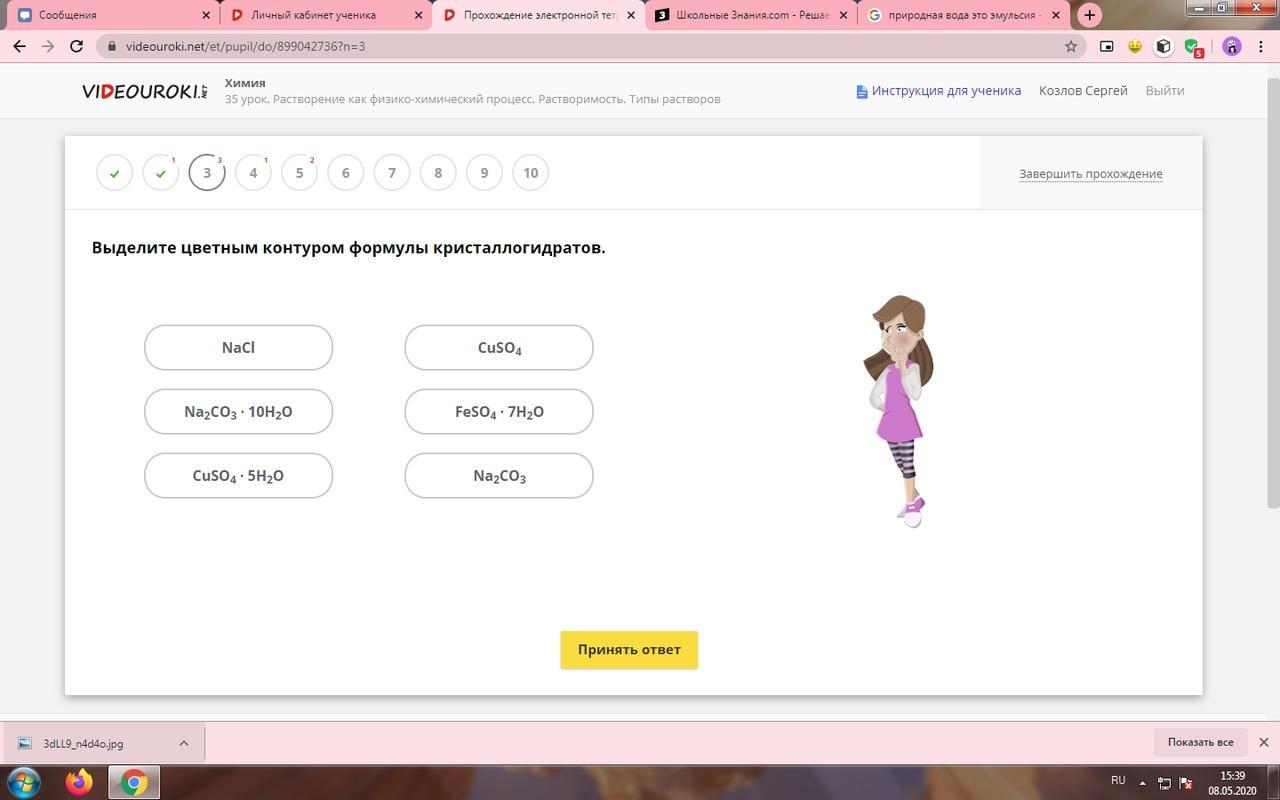Click the Windows Start button
The height and width of the screenshot is (800, 1280).
click(24, 781)
